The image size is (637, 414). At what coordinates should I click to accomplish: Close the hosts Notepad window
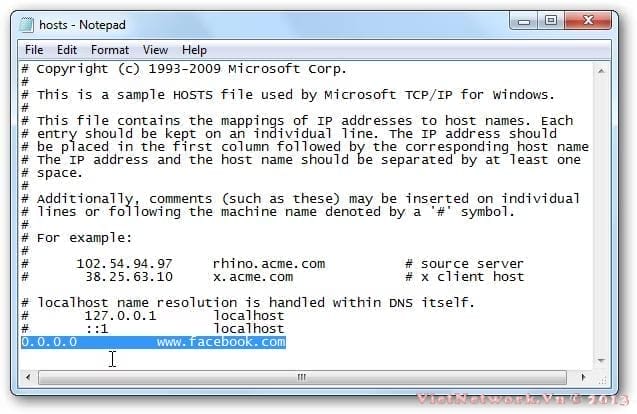pyautogui.click(x=588, y=21)
